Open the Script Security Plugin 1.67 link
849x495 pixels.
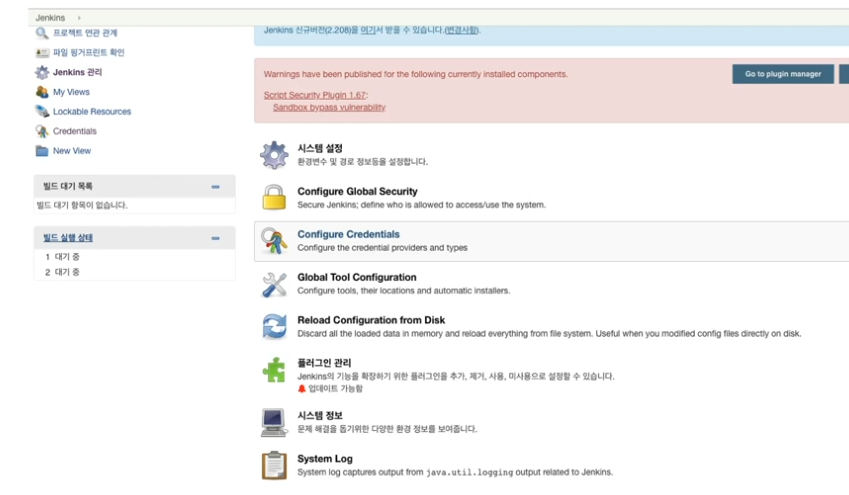coord(315,95)
